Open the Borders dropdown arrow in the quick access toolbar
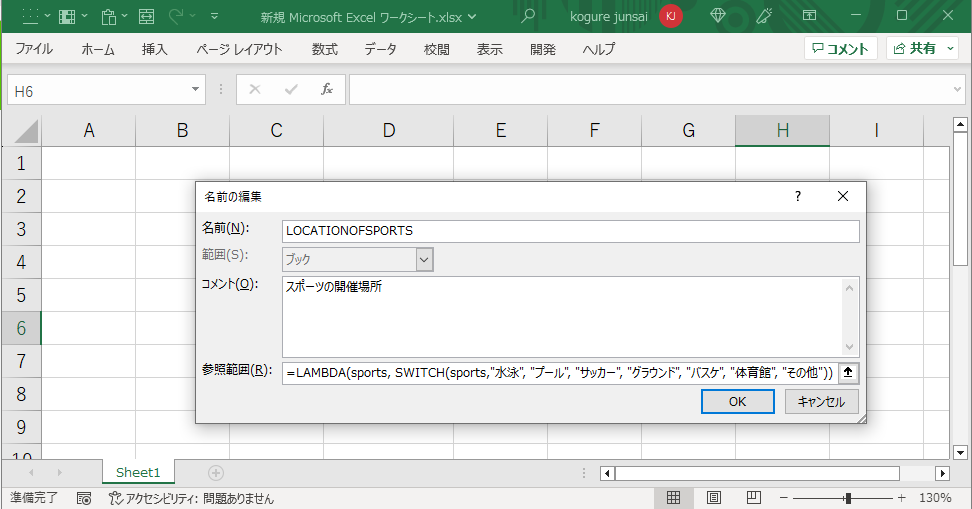This screenshot has height=509, width=972. coord(48,17)
